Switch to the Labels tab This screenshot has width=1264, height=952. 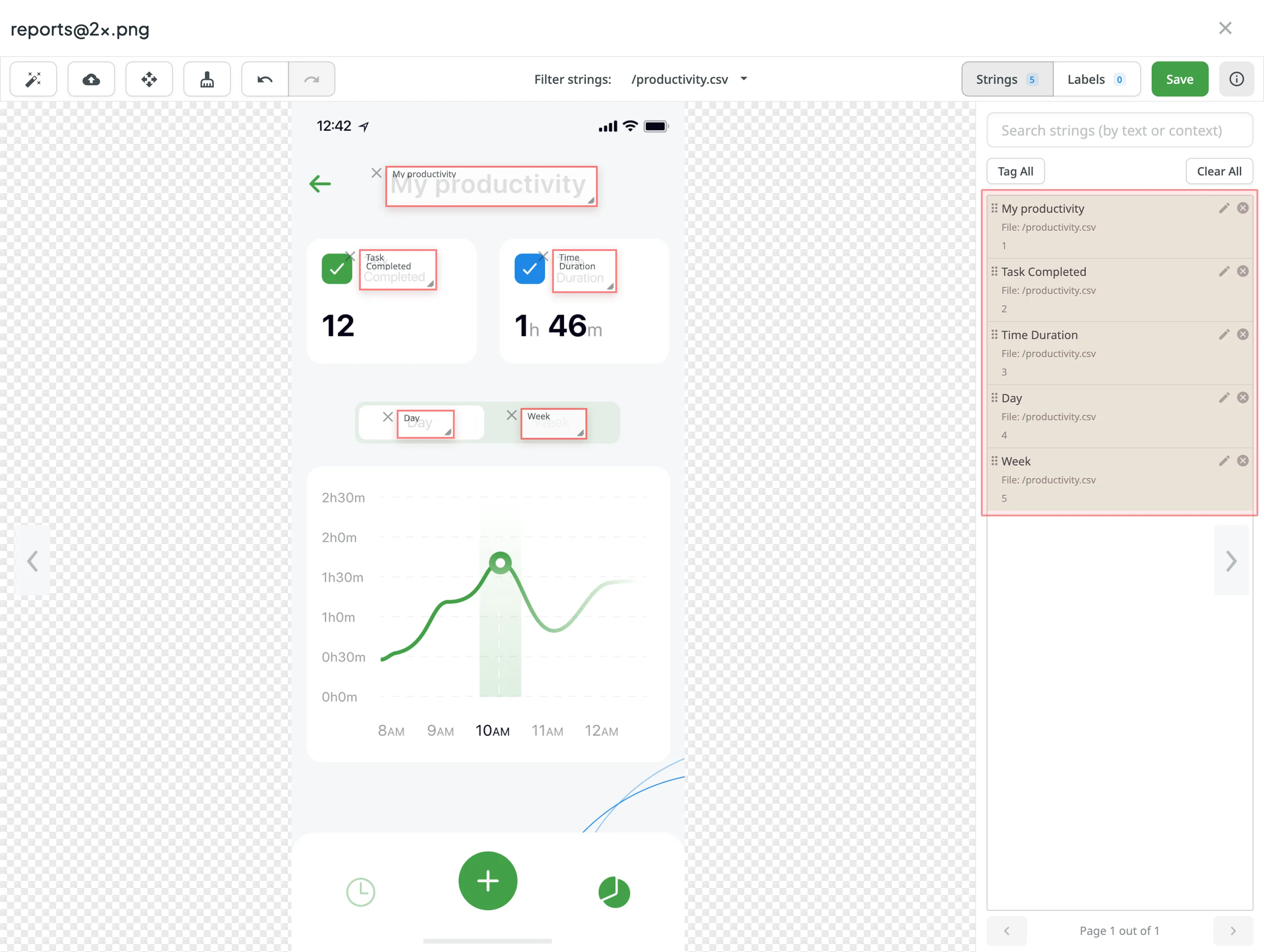click(1095, 79)
